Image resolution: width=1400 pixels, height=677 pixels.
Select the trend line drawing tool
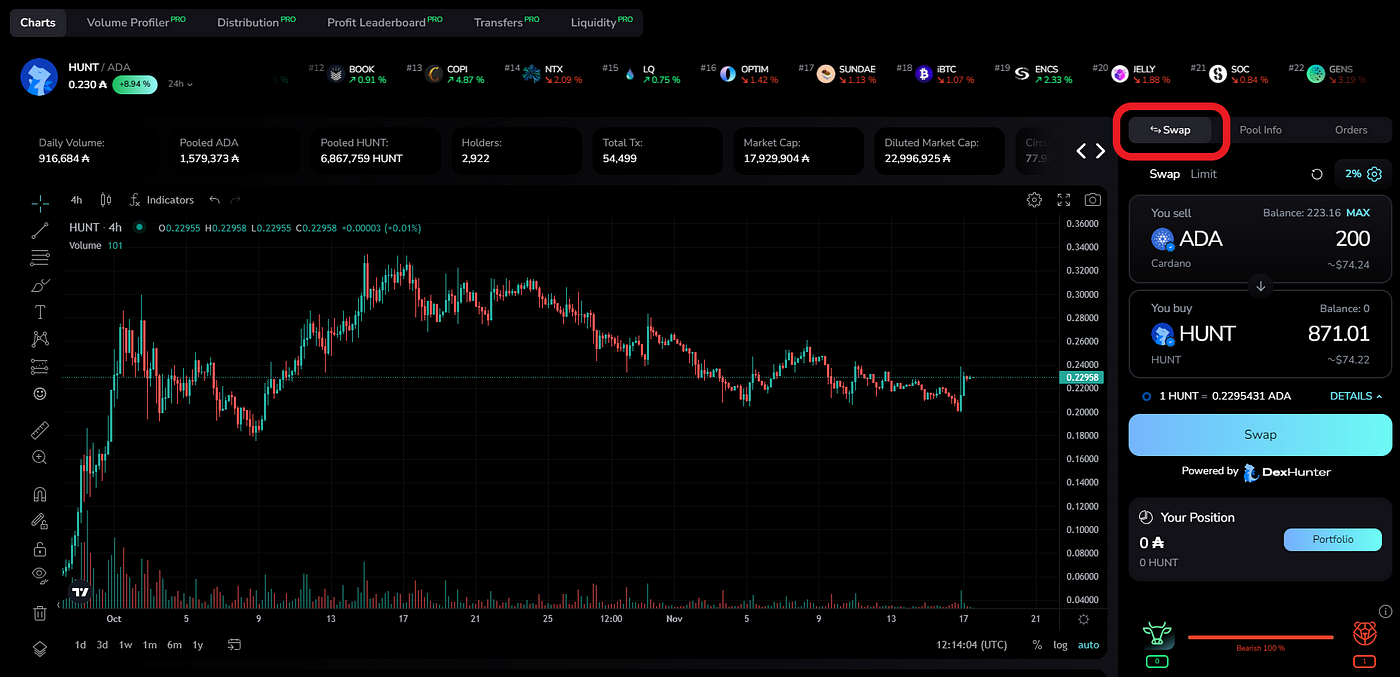(x=40, y=231)
